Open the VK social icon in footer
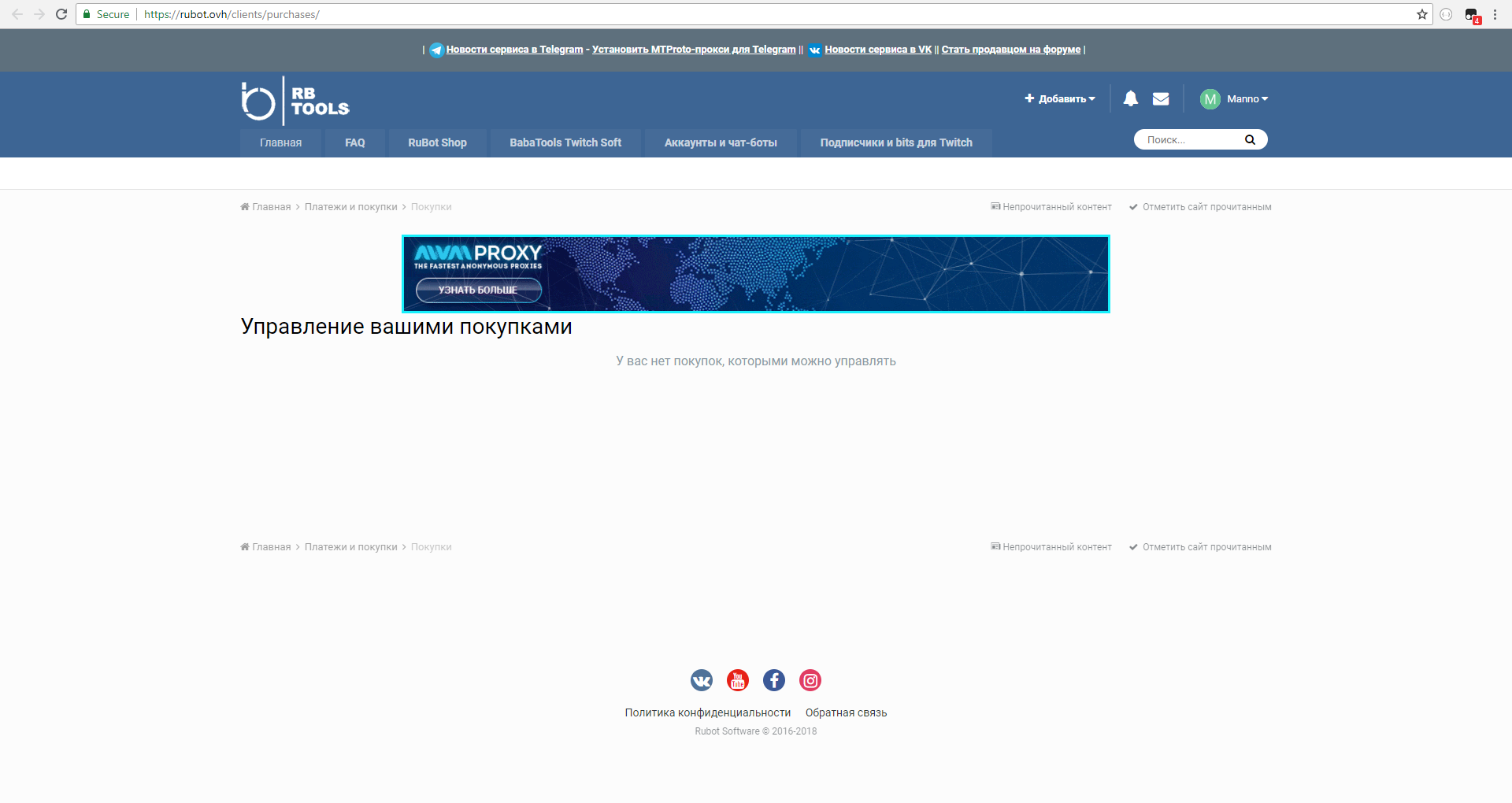The height and width of the screenshot is (803, 1512). (702, 680)
